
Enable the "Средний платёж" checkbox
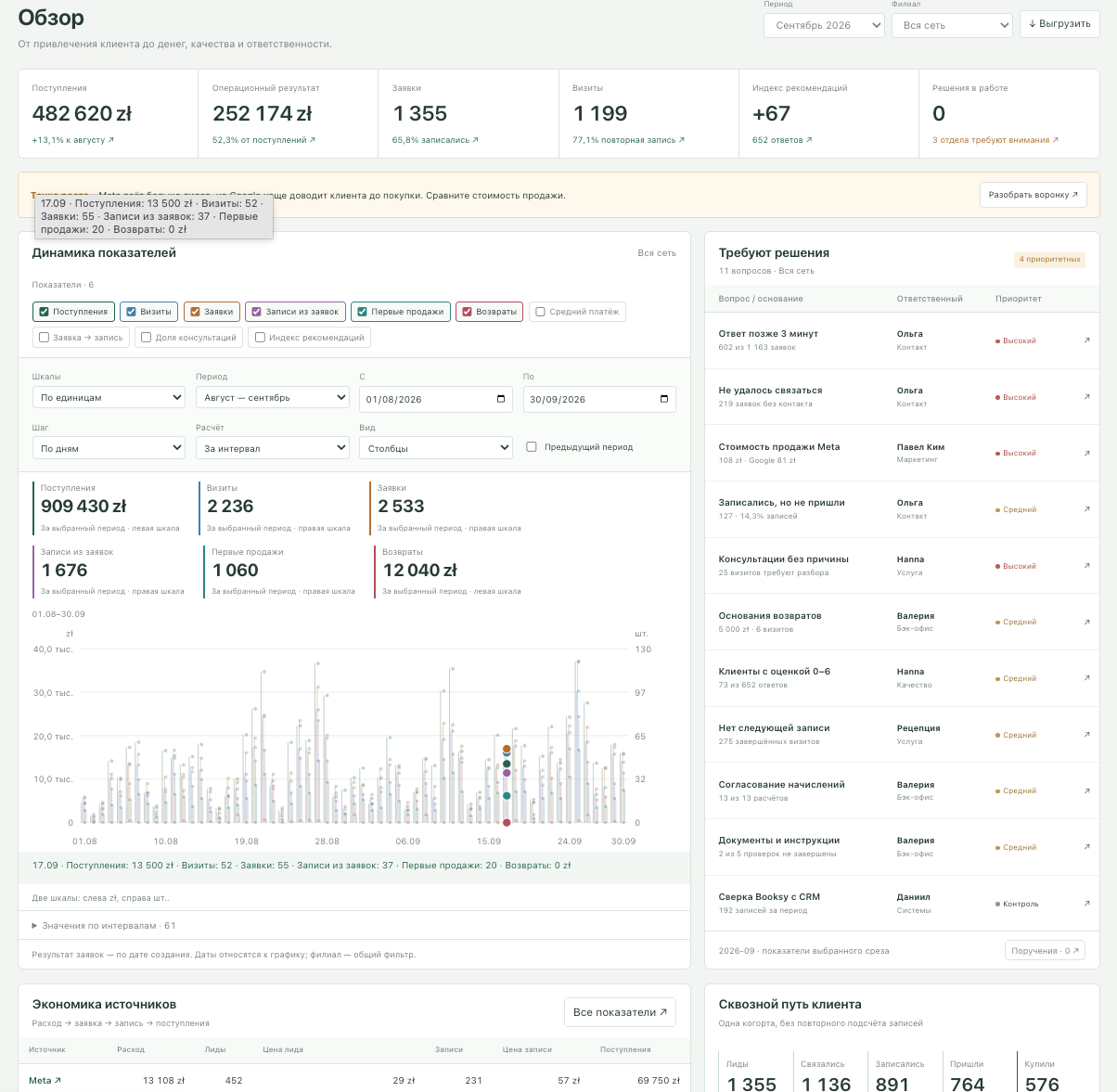click(x=540, y=312)
